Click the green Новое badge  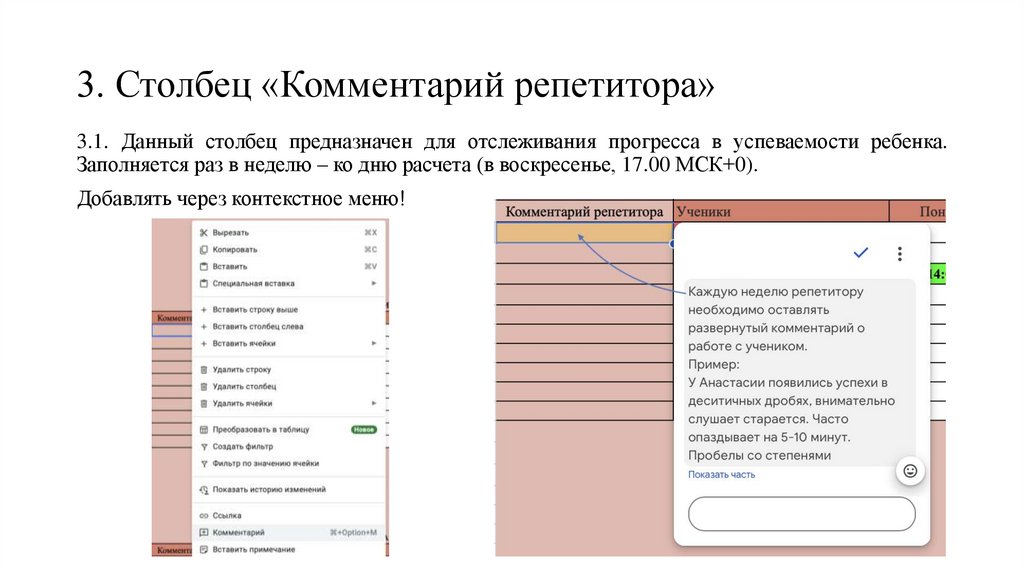[364, 430]
